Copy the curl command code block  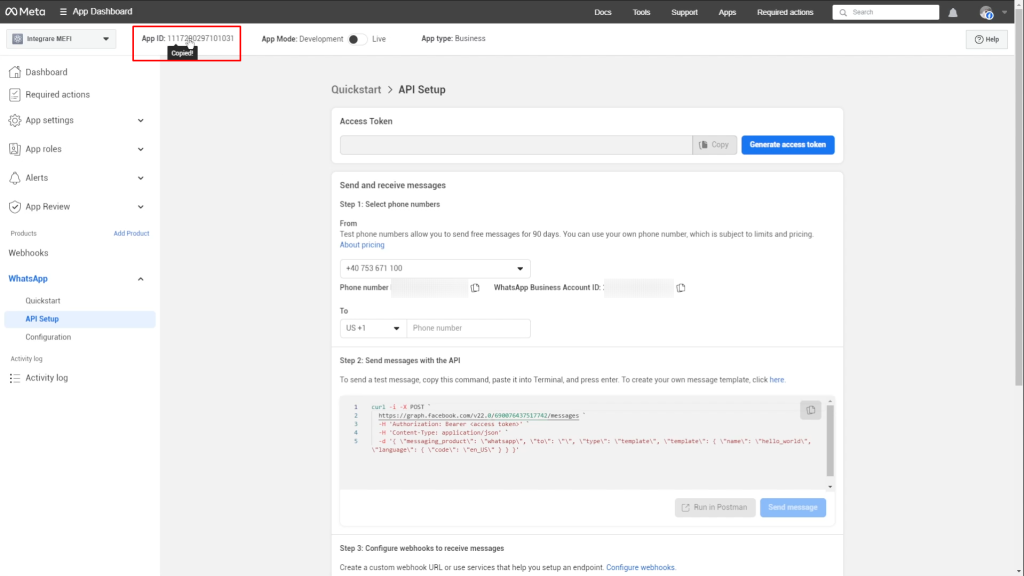tap(810, 410)
